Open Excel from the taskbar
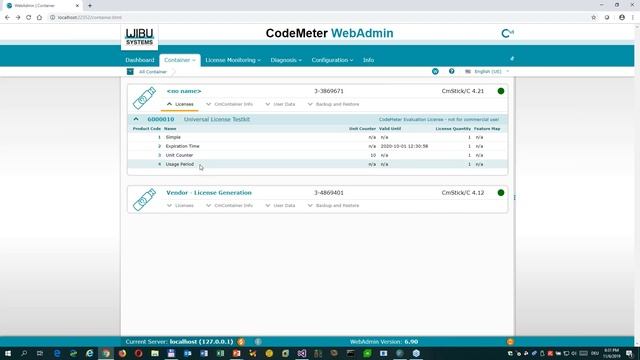 tap(220, 353)
